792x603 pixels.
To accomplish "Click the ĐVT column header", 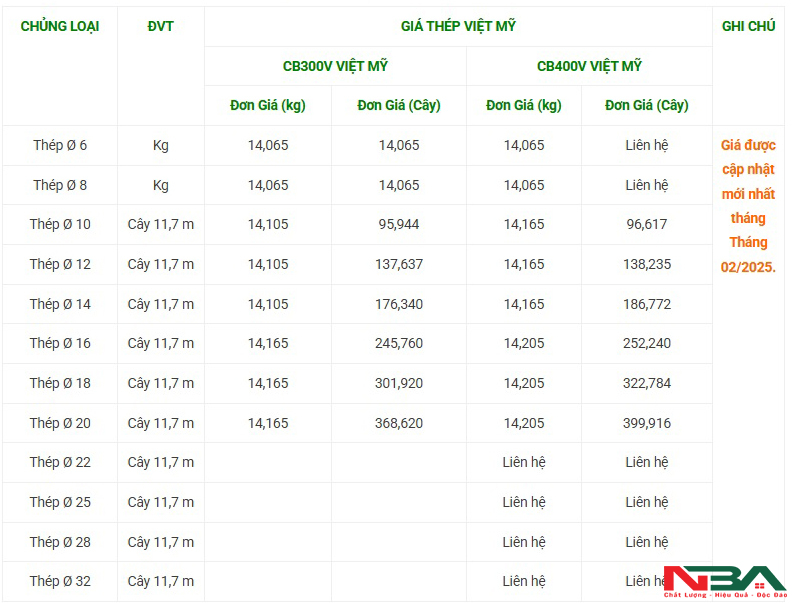I will pyautogui.click(x=160, y=26).
